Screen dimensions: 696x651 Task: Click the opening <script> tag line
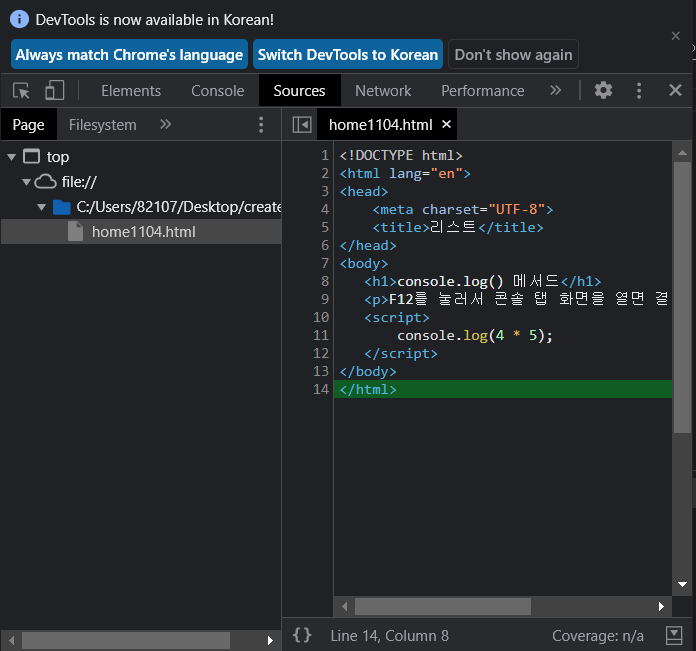[396, 318]
